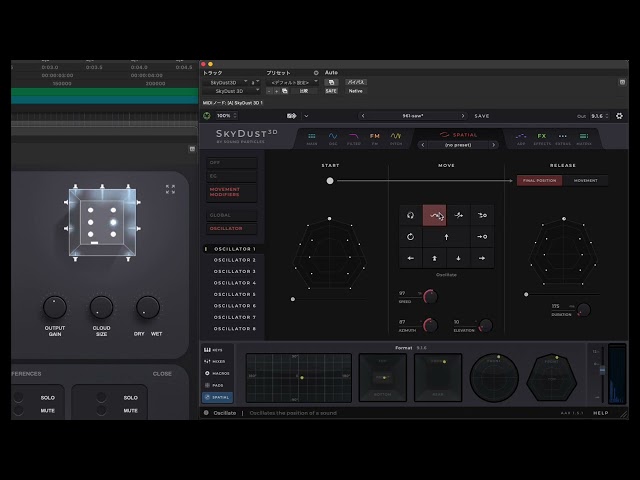Image resolution: width=640 pixels, height=480 pixels.
Task: Open the 100% zoom stepper
Action: (x=226, y=116)
